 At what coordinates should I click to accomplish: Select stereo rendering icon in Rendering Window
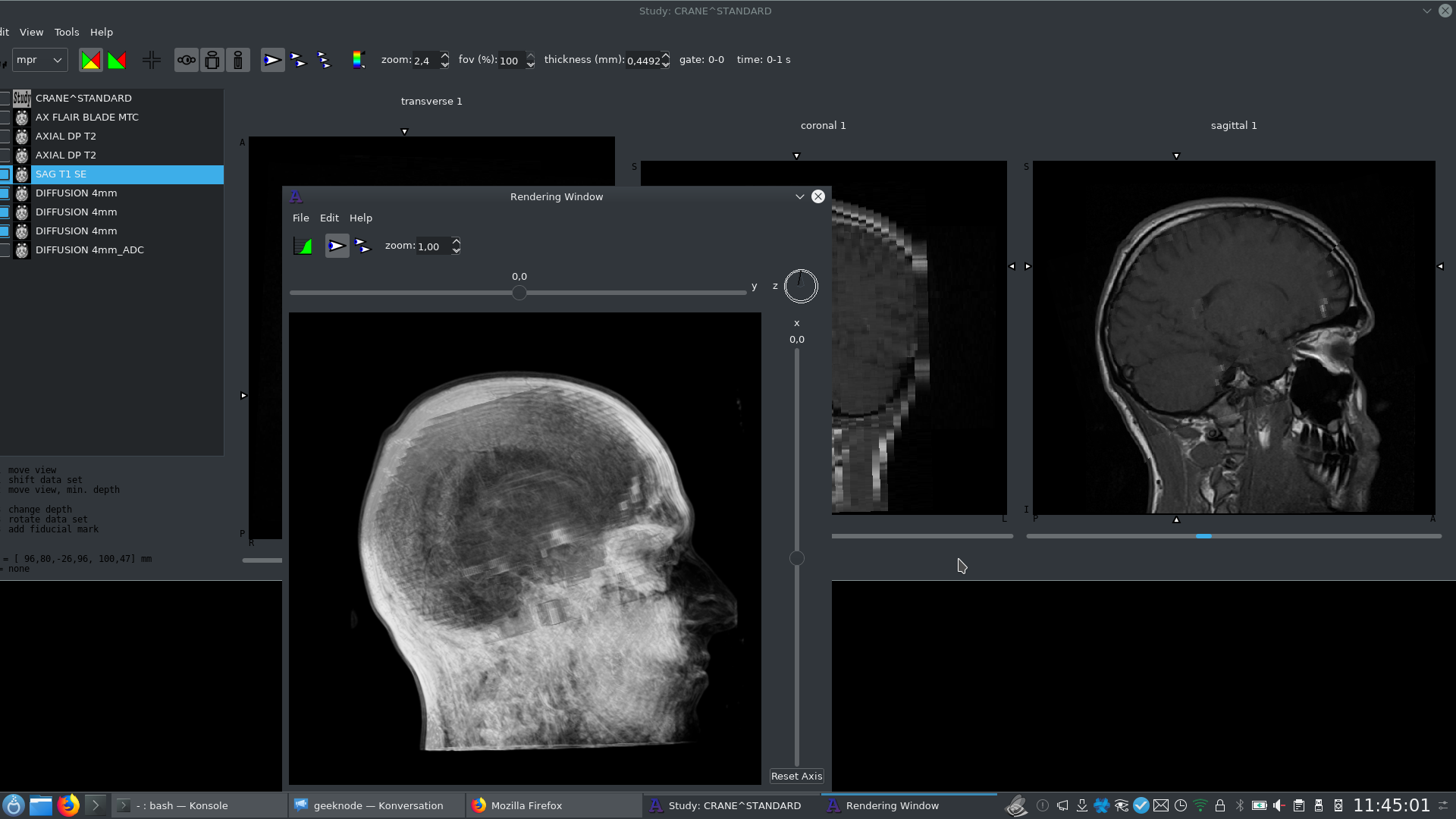pos(362,246)
